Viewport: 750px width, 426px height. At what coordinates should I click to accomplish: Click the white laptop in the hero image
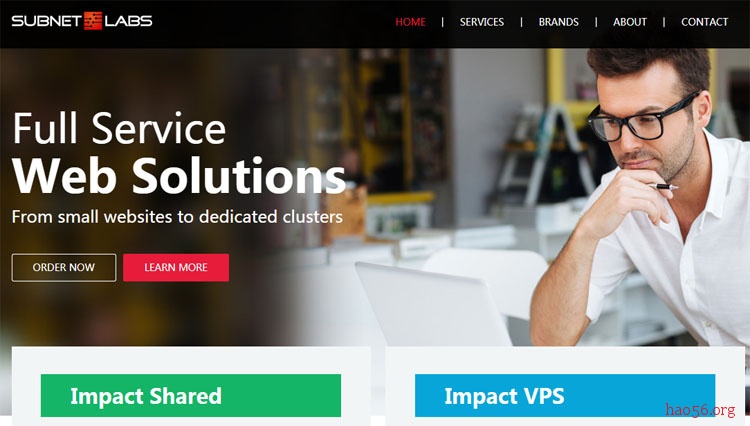433,304
